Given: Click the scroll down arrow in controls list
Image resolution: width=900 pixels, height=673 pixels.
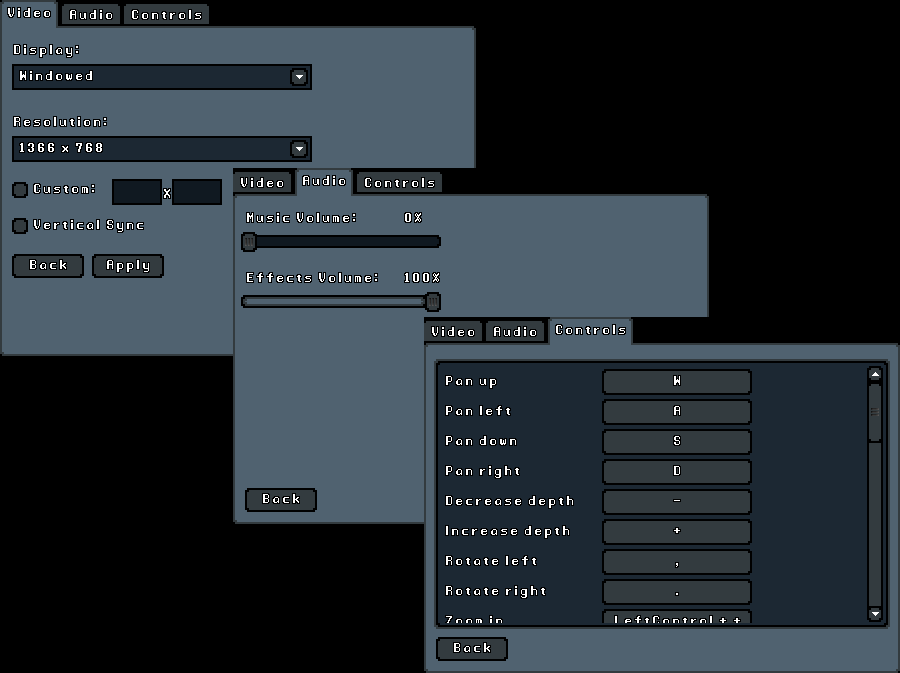Looking at the screenshot, I should (875, 613).
